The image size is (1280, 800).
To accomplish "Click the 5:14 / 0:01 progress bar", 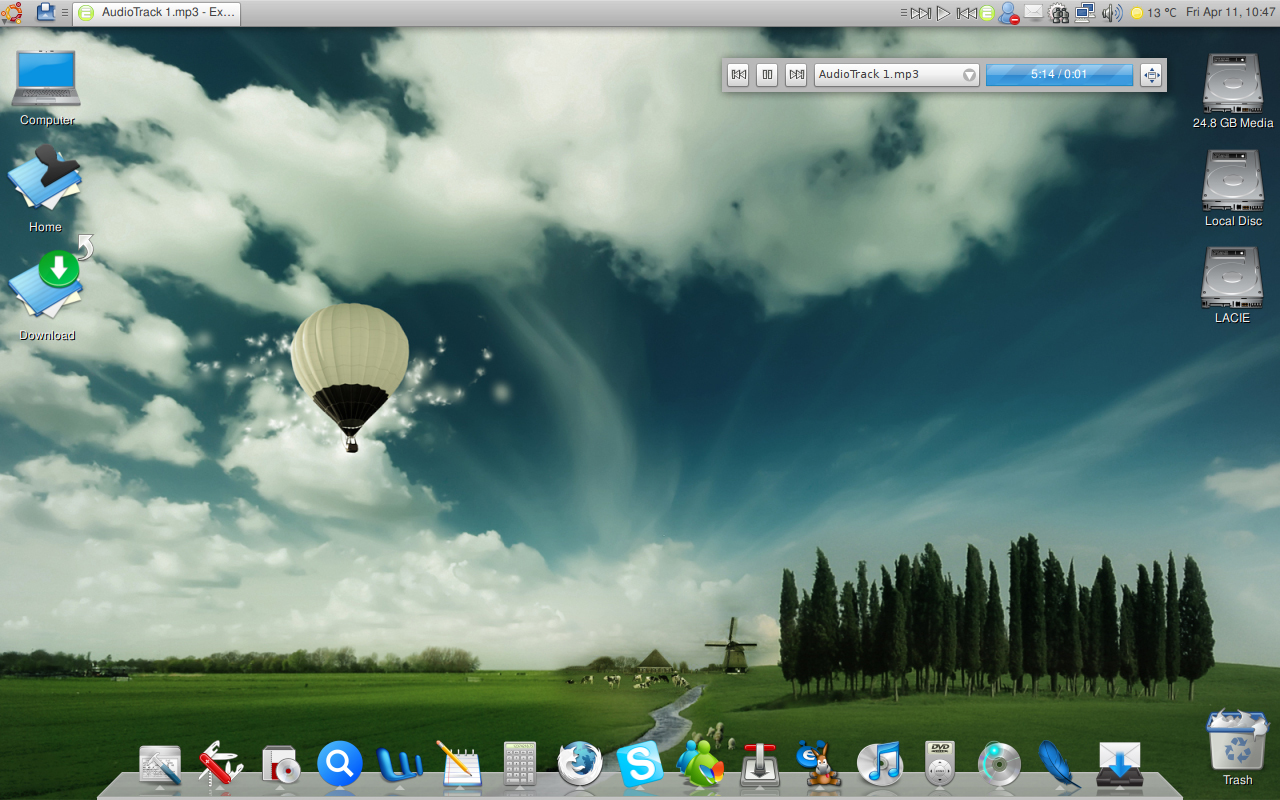I will [1059, 75].
